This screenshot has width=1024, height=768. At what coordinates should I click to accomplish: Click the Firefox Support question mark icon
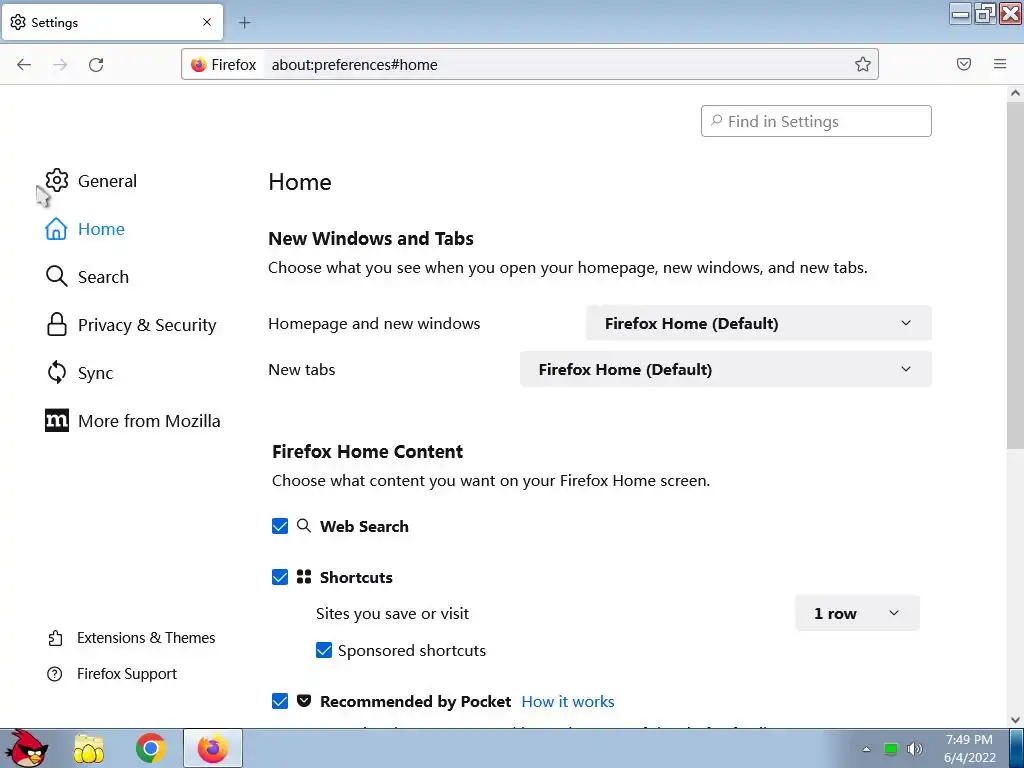[x=55, y=674]
